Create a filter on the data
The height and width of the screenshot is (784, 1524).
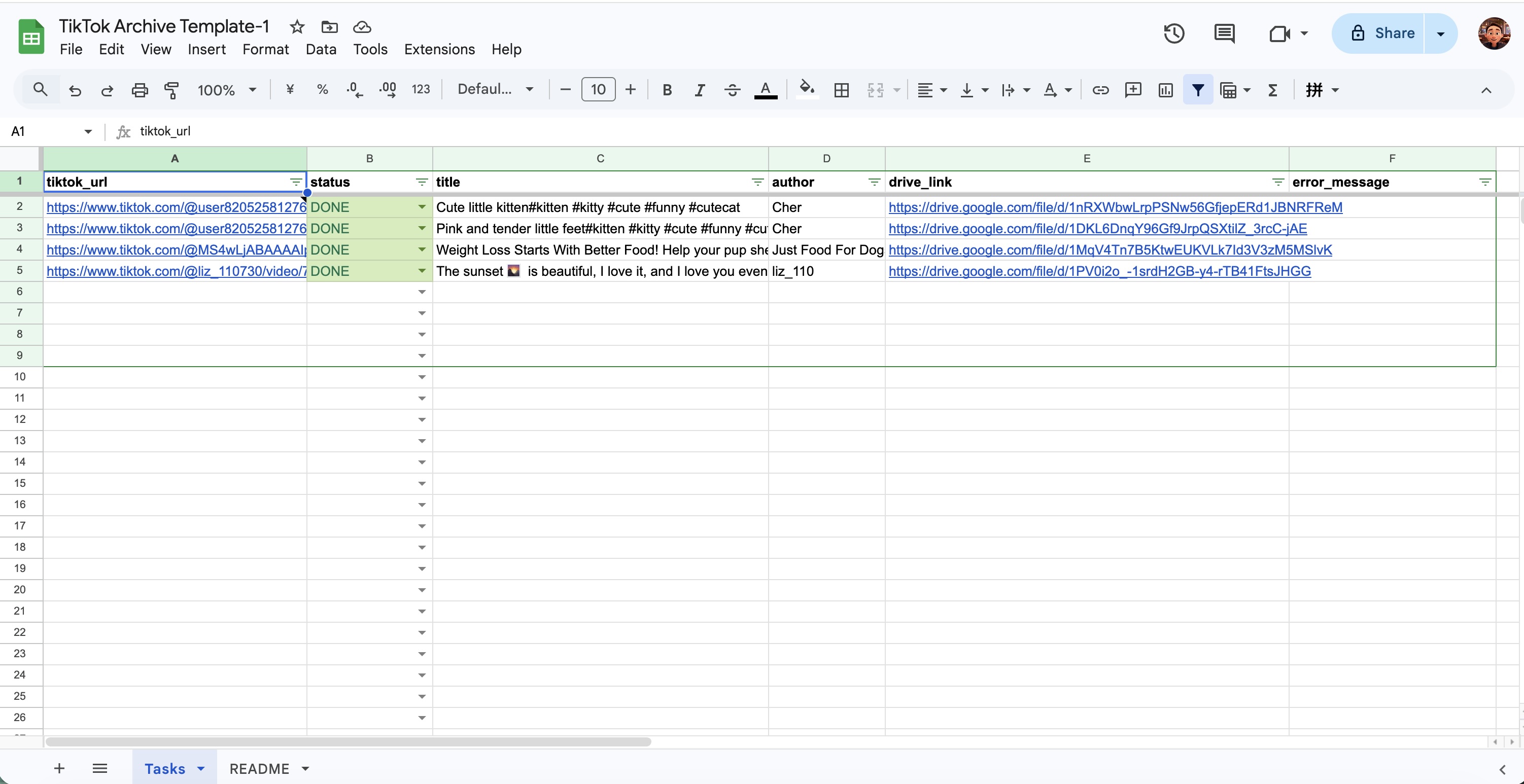coord(1197,90)
